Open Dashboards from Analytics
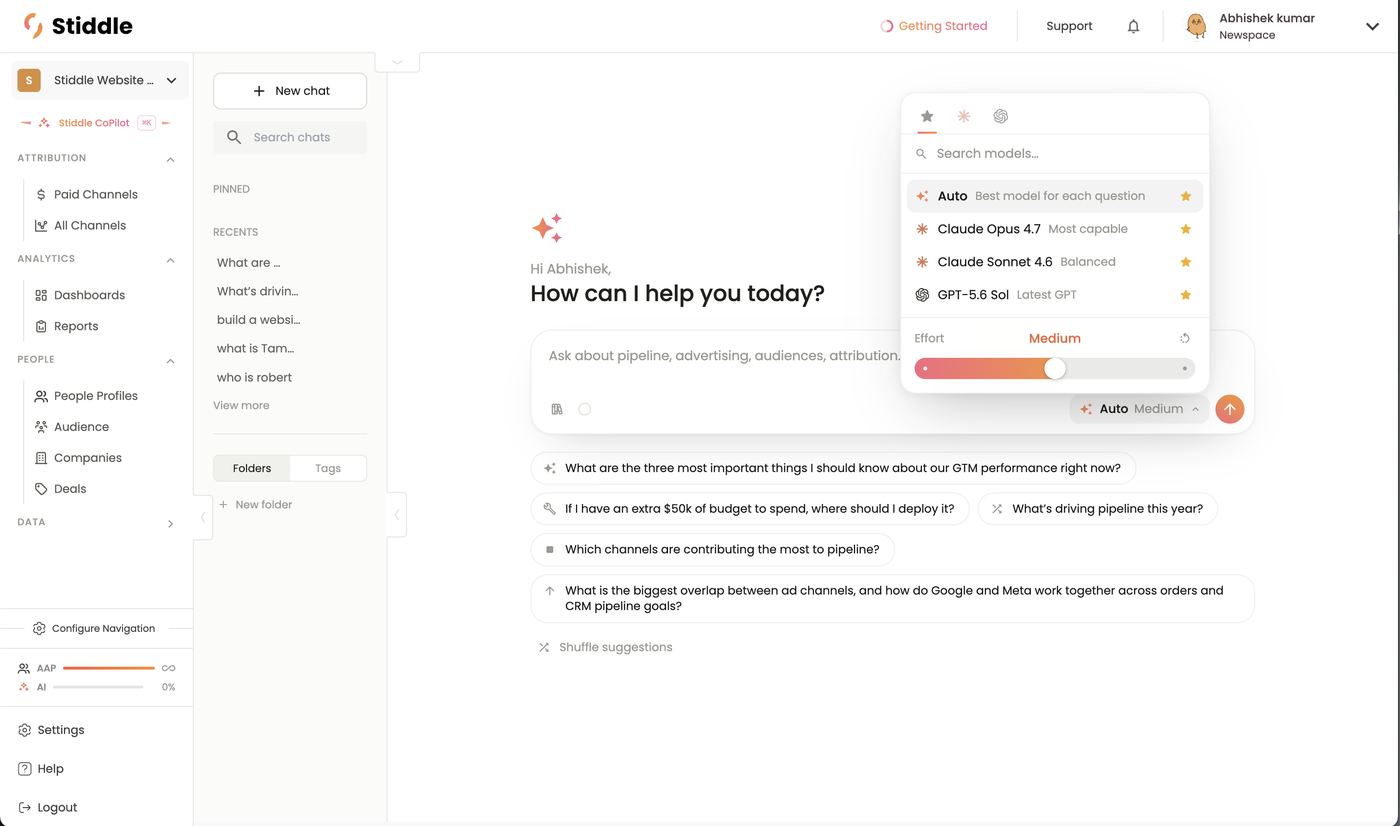 pyautogui.click(x=89, y=295)
